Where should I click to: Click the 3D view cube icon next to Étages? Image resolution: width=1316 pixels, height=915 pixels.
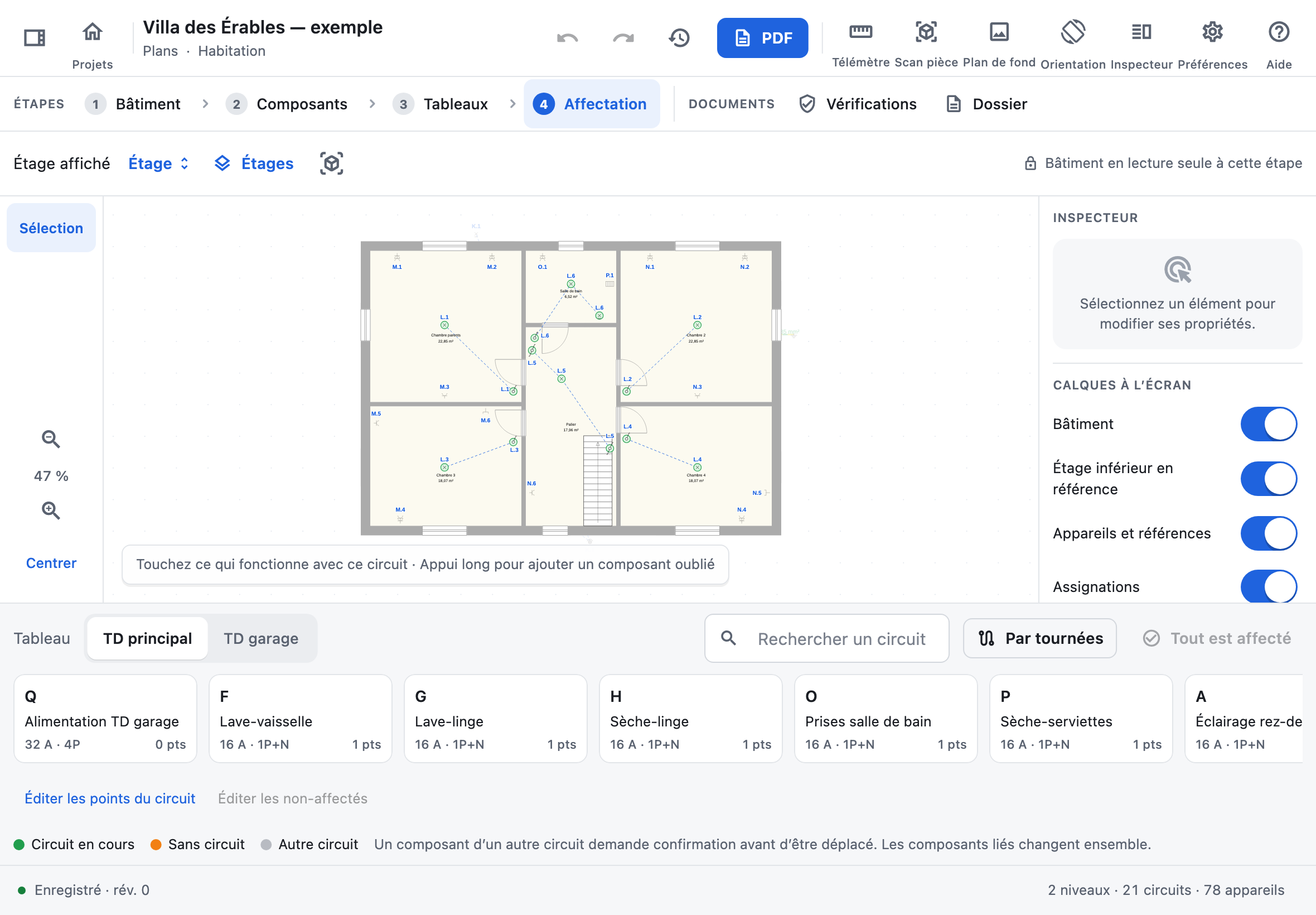332,163
